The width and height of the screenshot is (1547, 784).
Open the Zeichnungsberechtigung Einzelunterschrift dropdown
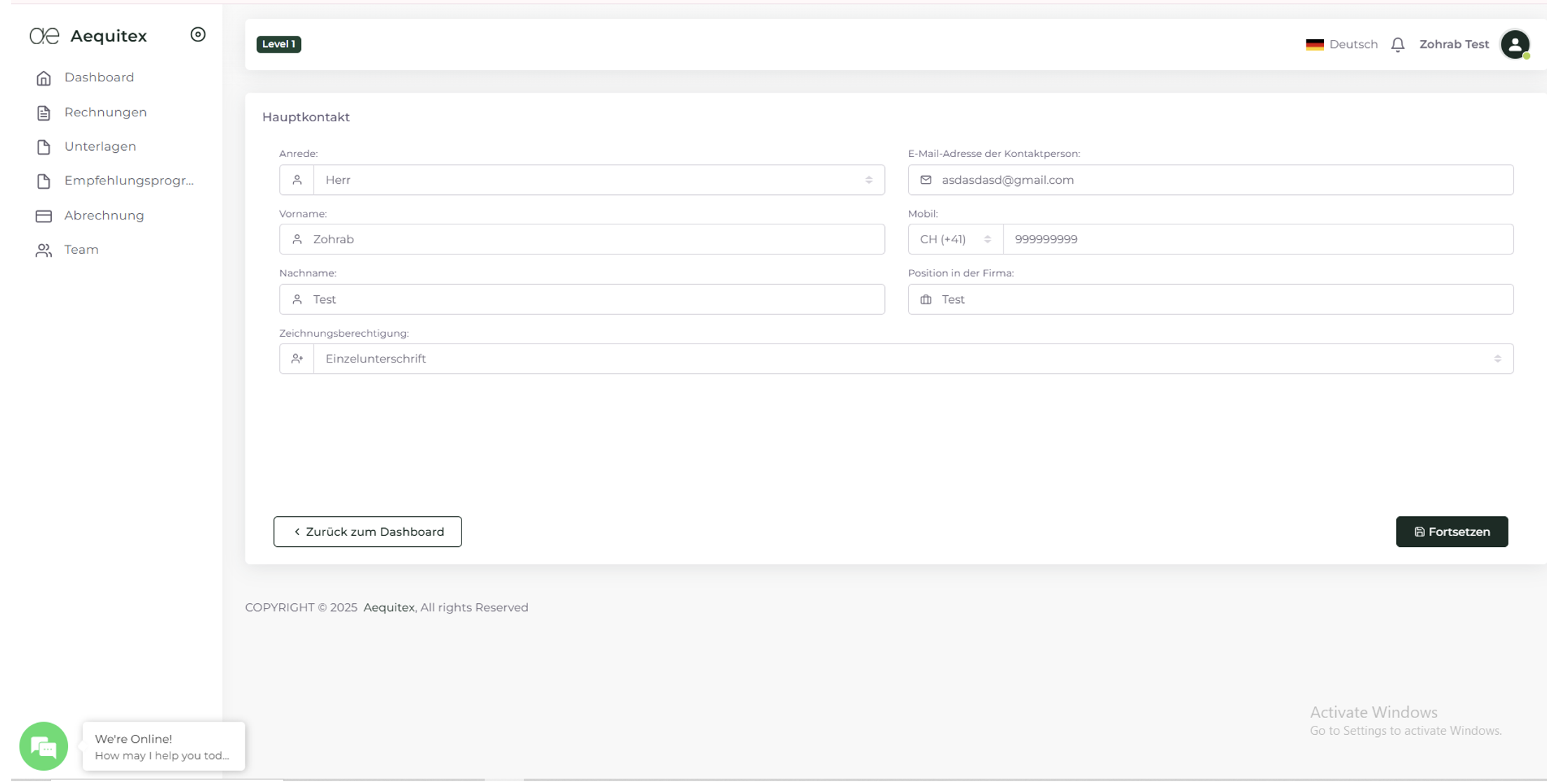[912, 359]
